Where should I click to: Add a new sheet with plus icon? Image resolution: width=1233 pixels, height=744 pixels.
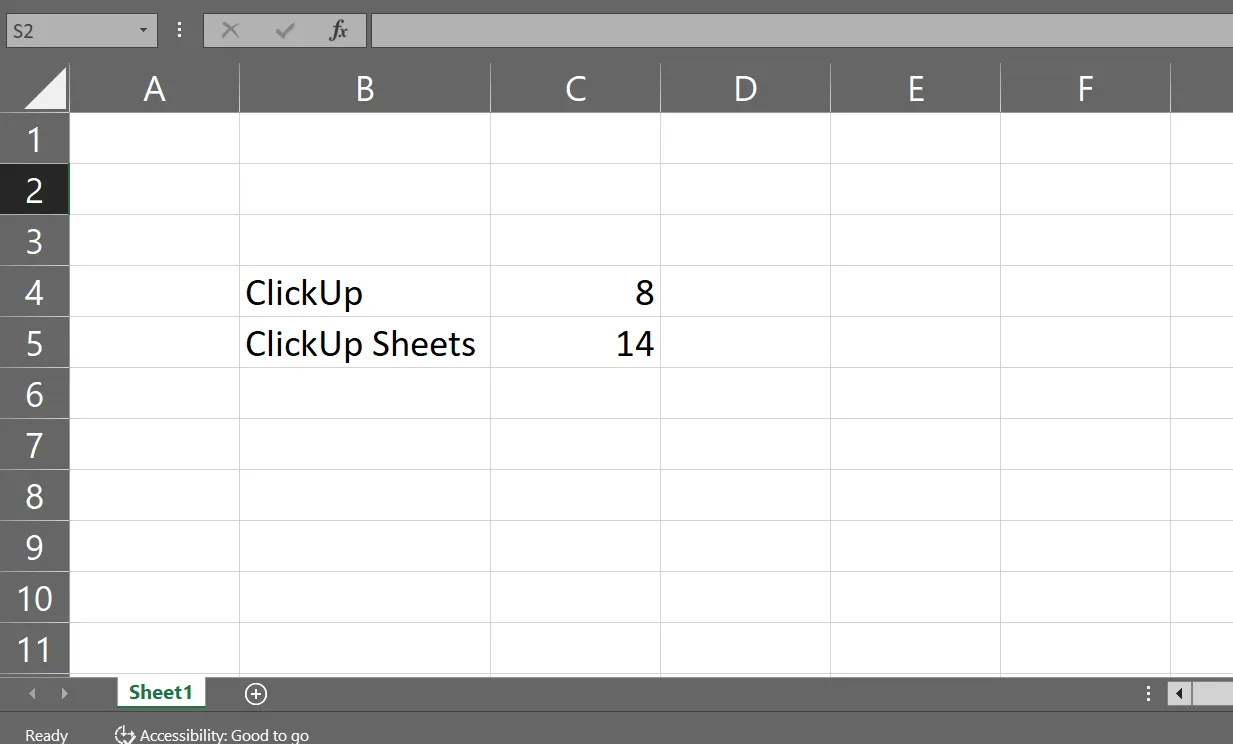point(256,693)
